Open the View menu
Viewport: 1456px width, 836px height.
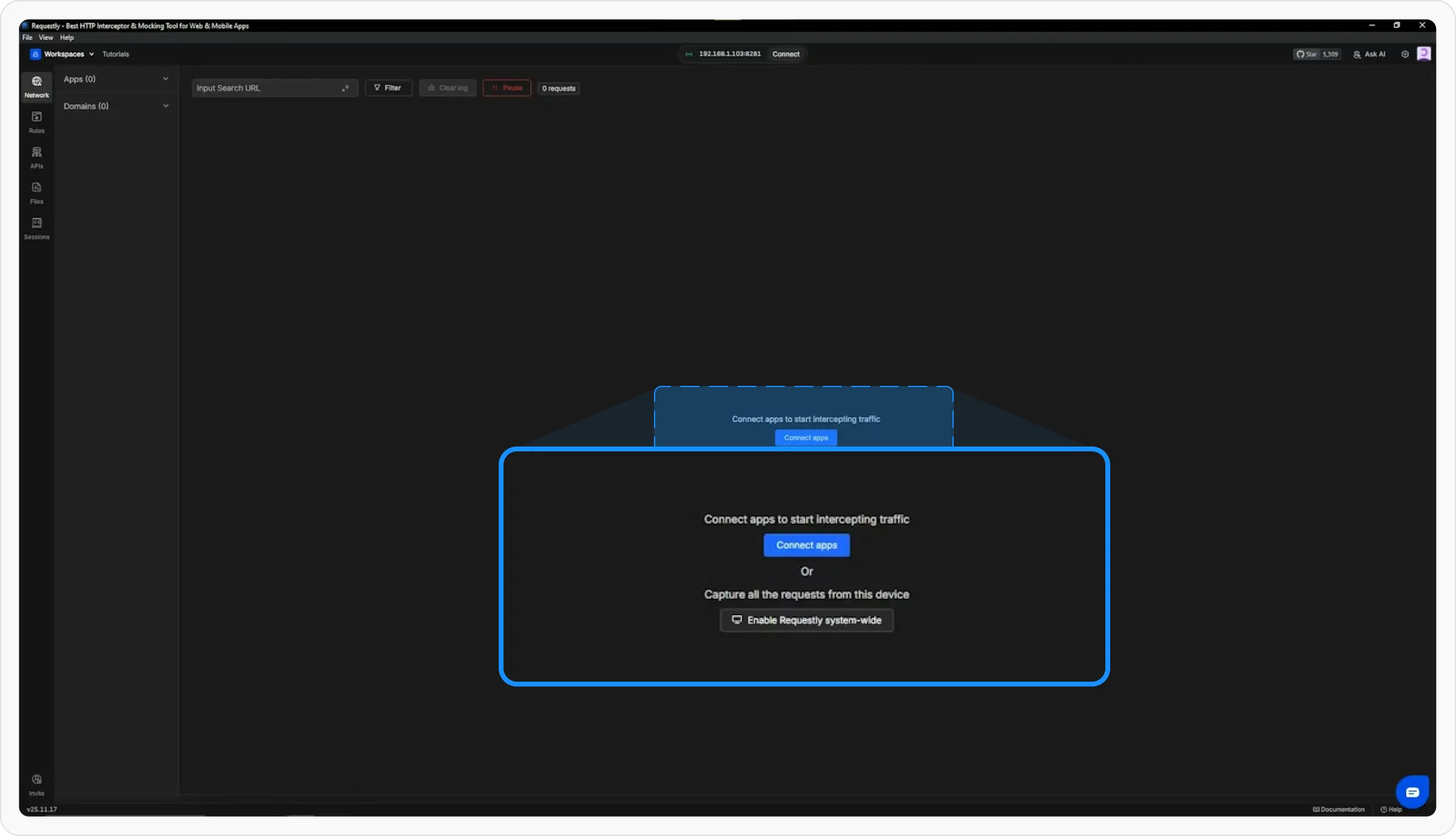coord(45,37)
